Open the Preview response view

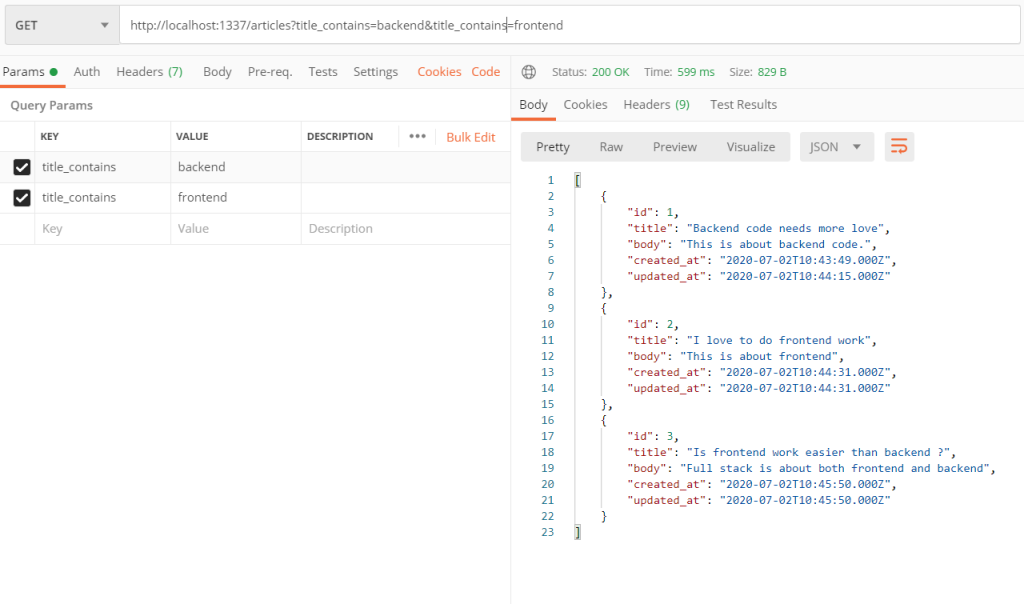pyautogui.click(x=674, y=146)
